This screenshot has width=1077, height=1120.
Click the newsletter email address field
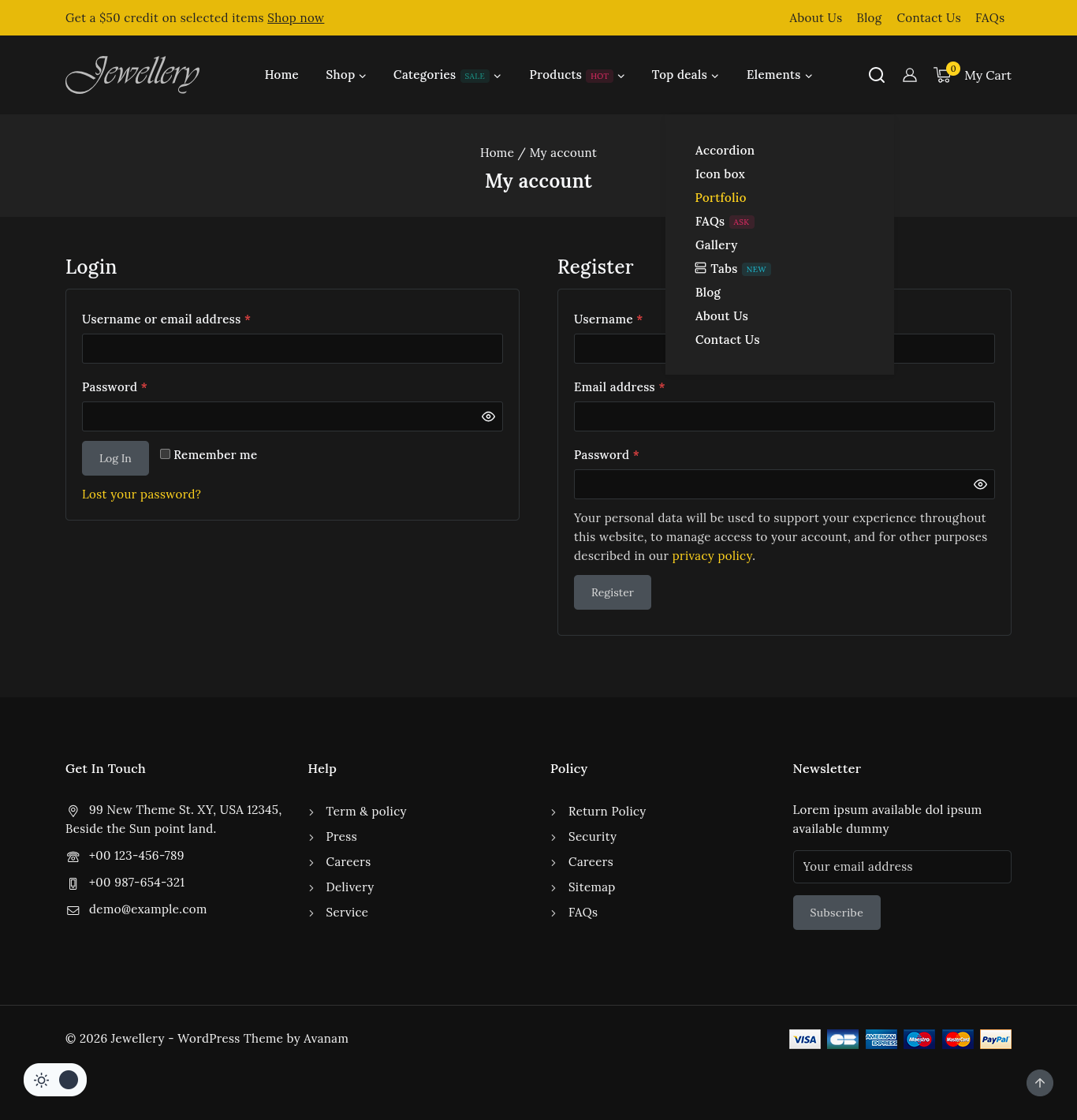pyautogui.click(x=901, y=867)
